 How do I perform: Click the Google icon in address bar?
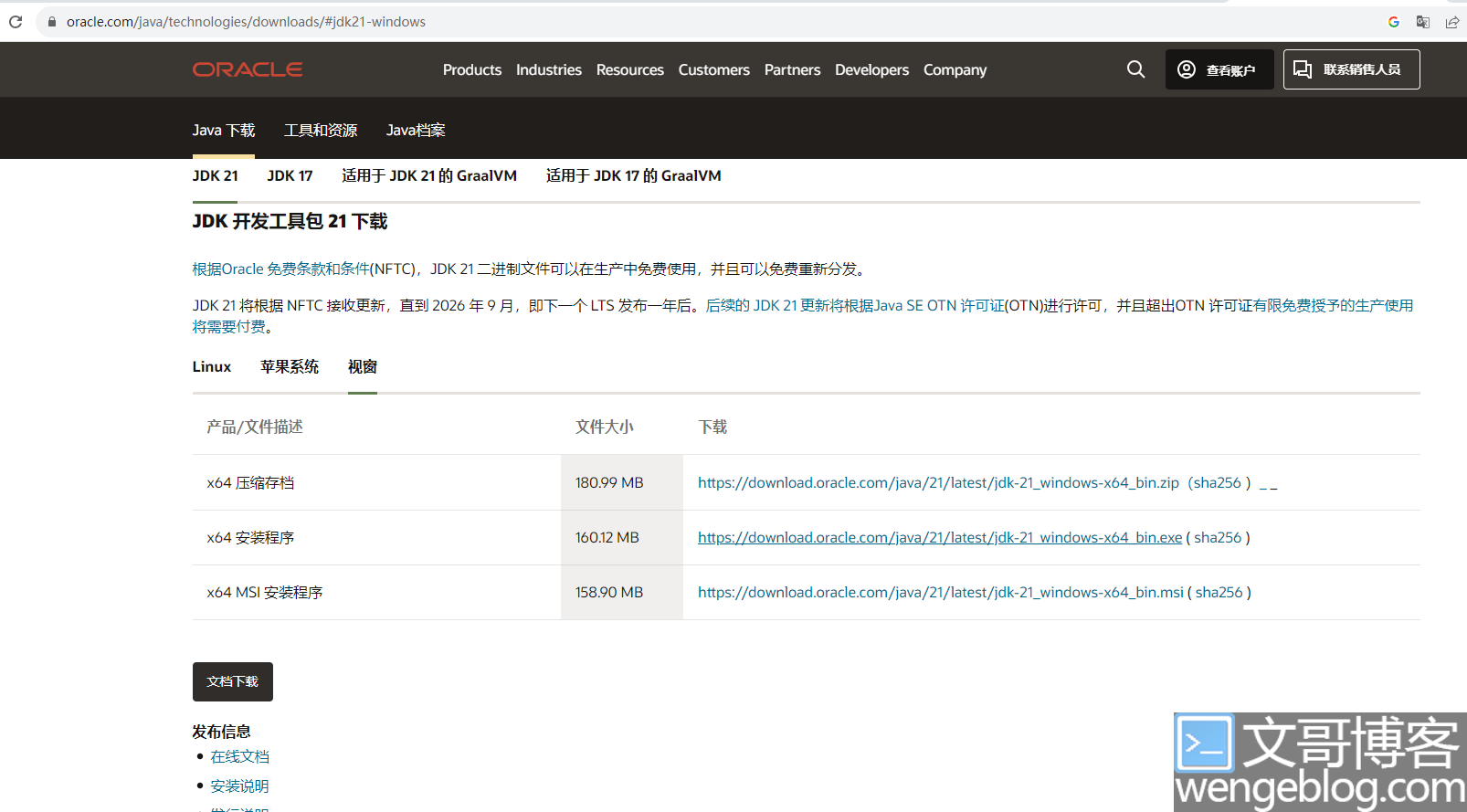1394,22
